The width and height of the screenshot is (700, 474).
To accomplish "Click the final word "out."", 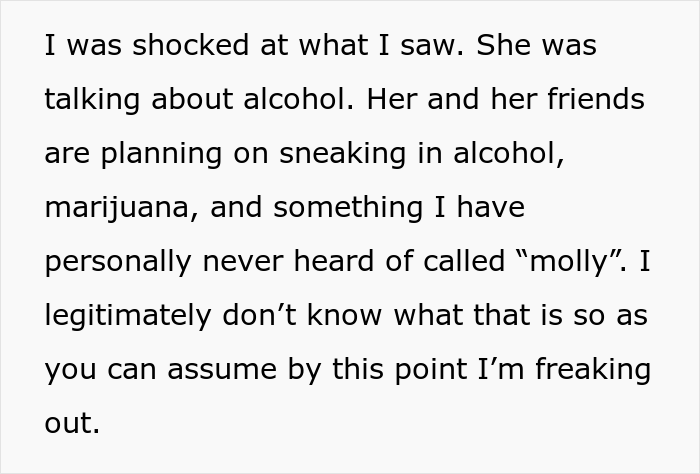I will (72, 423).
